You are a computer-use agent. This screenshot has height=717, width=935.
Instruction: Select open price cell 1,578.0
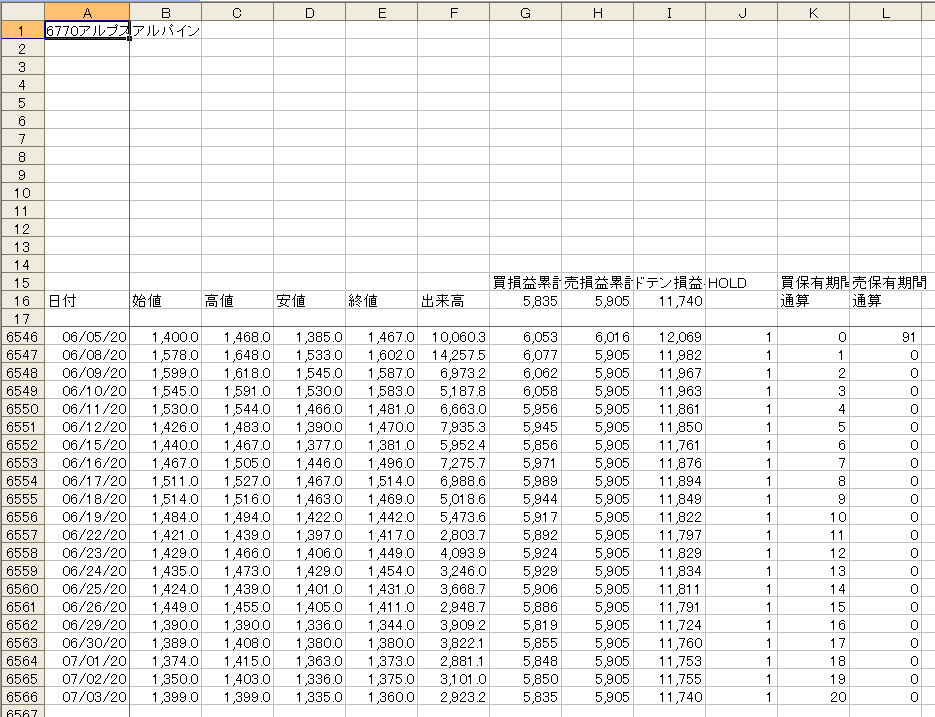[165, 355]
